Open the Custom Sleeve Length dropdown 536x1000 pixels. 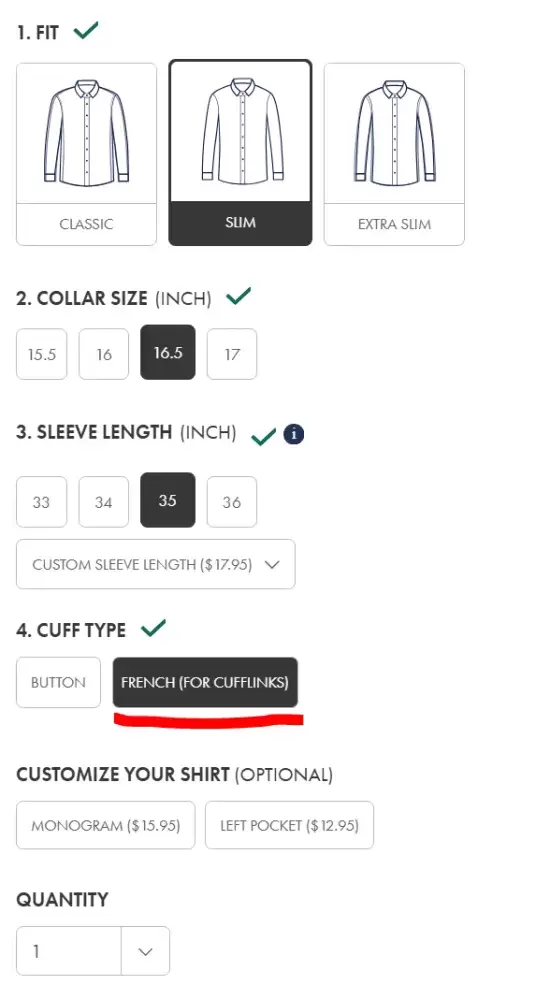pyautogui.click(x=156, y=564)
